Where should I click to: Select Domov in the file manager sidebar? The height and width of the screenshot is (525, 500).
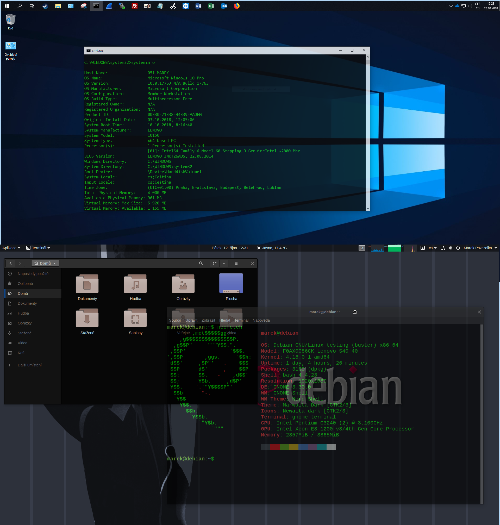pos(32,294)
